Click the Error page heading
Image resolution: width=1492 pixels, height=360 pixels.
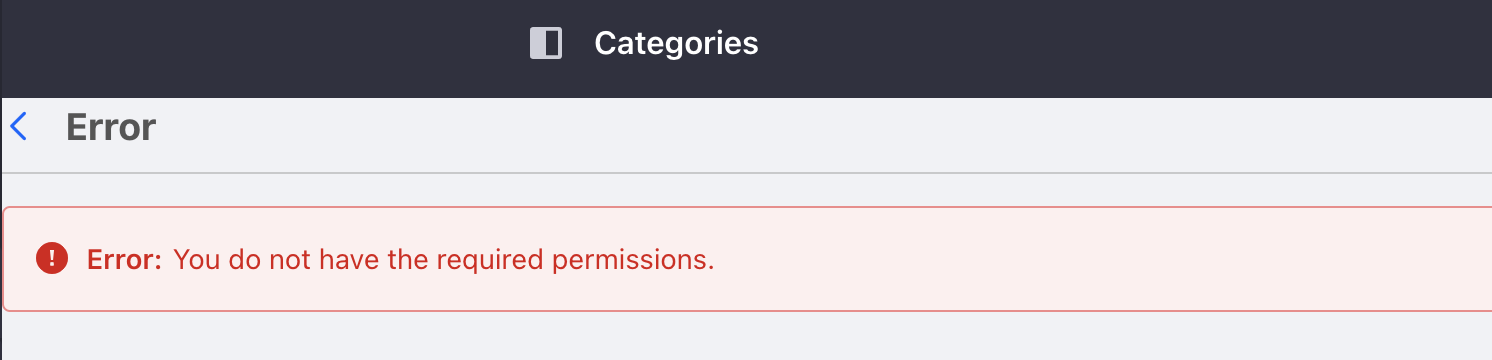111,128
